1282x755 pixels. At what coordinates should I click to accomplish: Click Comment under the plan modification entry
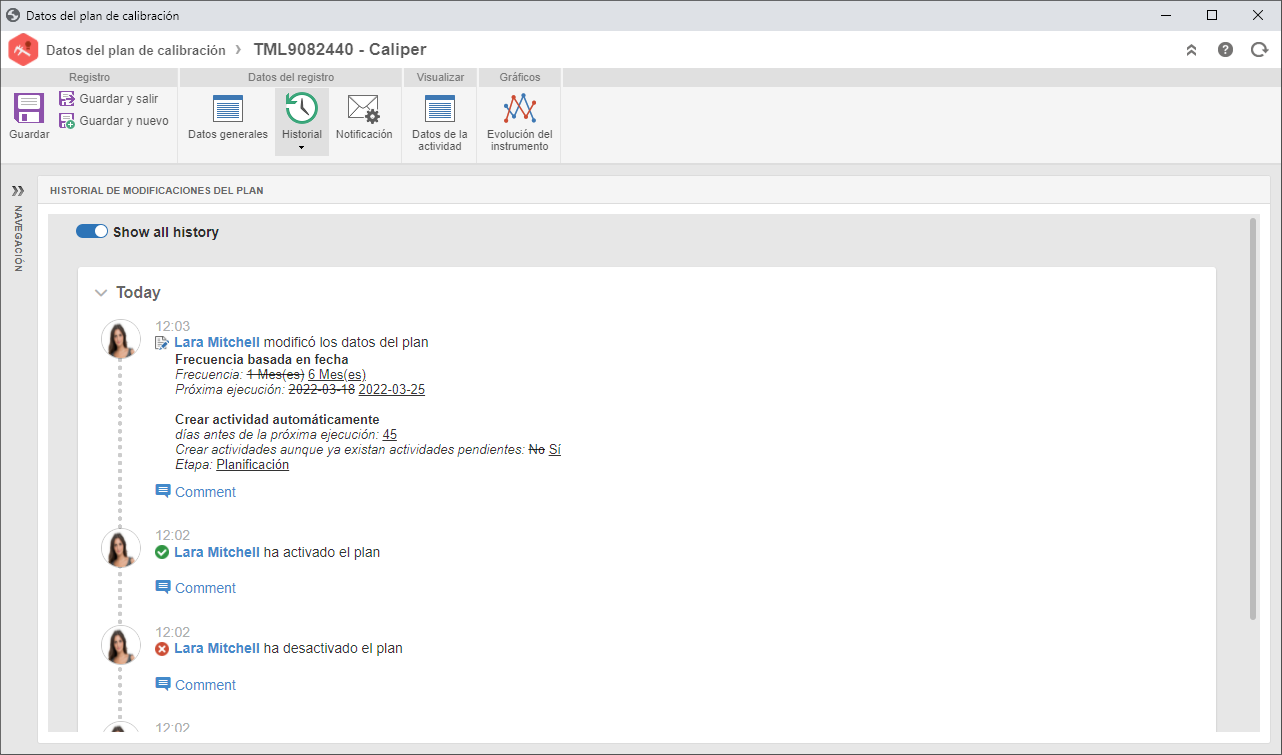pos(205,492)
